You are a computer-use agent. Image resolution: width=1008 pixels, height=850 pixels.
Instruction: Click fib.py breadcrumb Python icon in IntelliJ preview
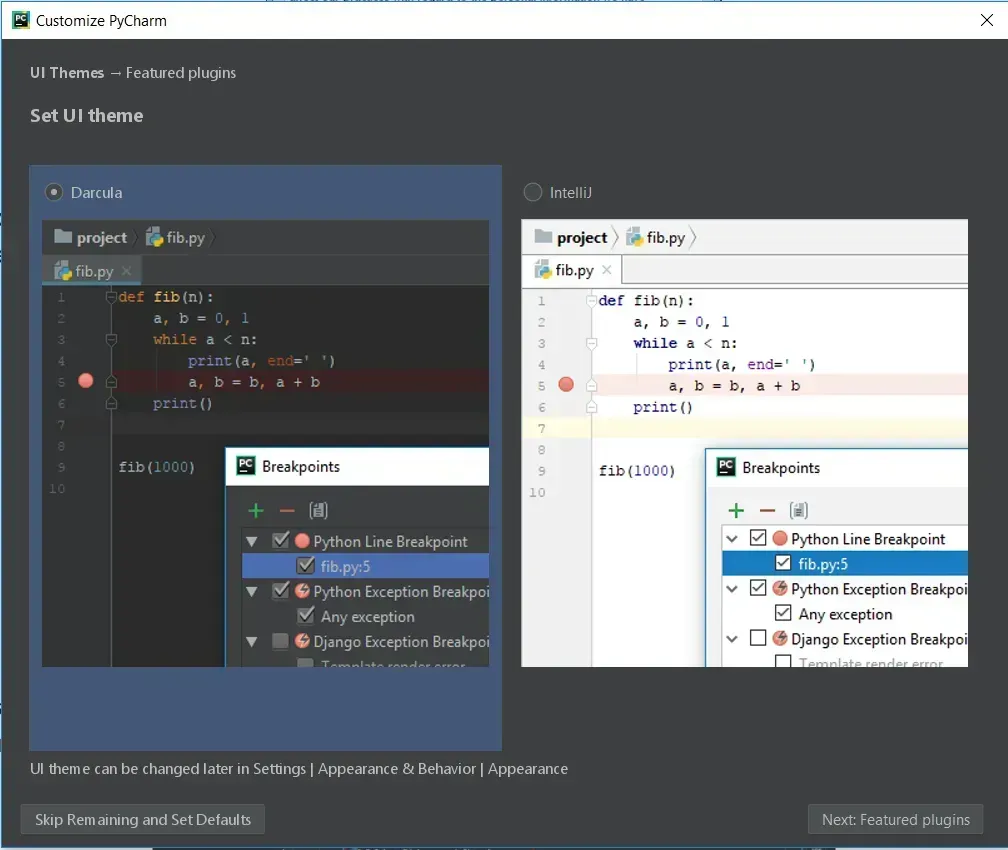634,237
